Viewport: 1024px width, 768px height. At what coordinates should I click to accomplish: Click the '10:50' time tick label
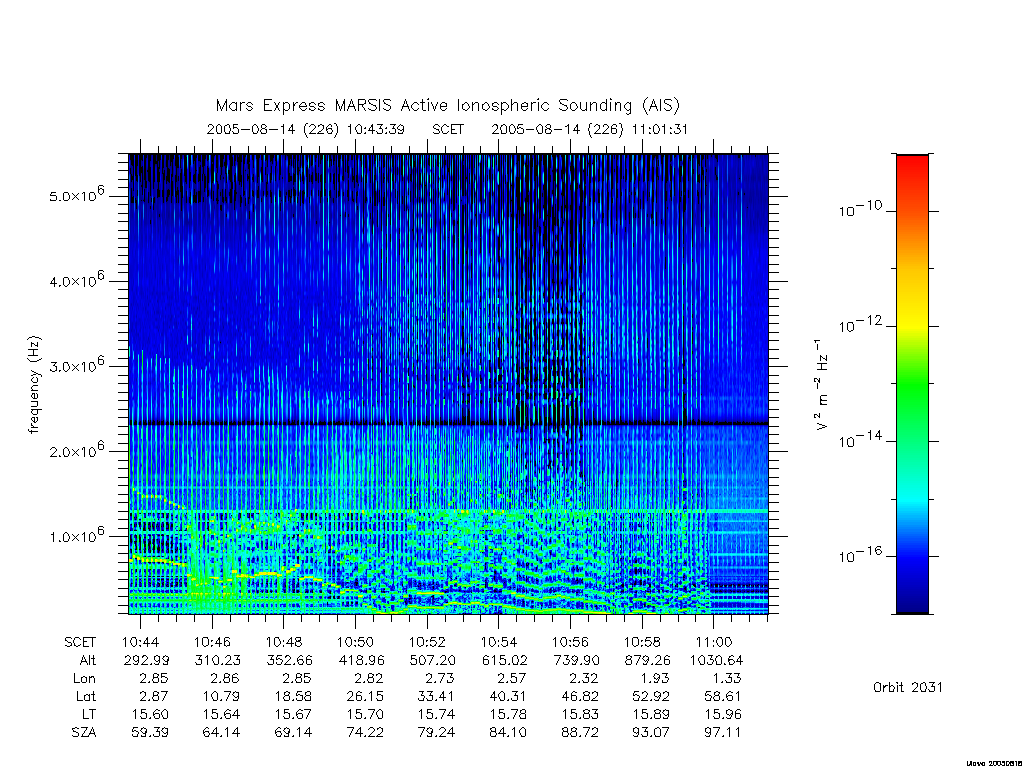tap(355, 643)
